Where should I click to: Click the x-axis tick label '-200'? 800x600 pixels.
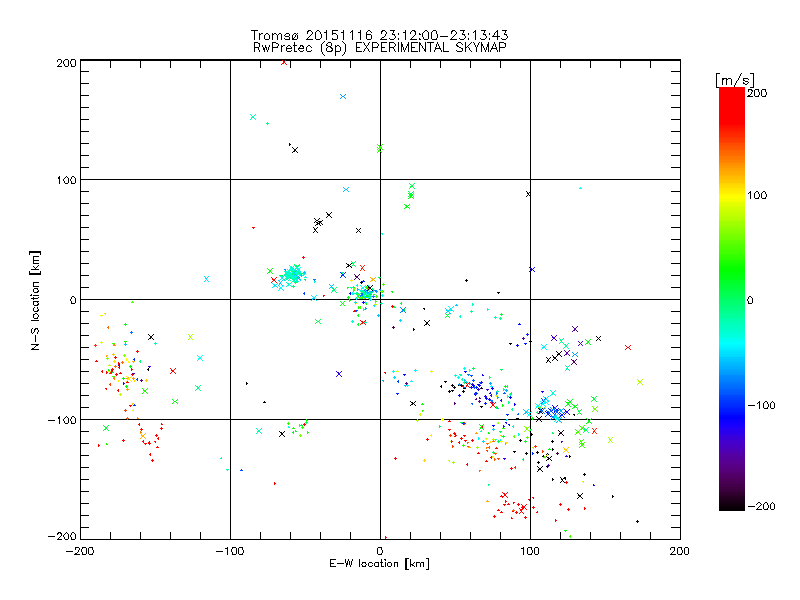[80, 551]
